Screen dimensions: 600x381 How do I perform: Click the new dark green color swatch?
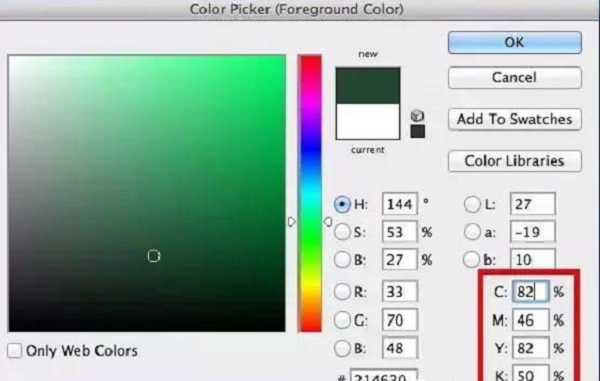coord(368,86)
